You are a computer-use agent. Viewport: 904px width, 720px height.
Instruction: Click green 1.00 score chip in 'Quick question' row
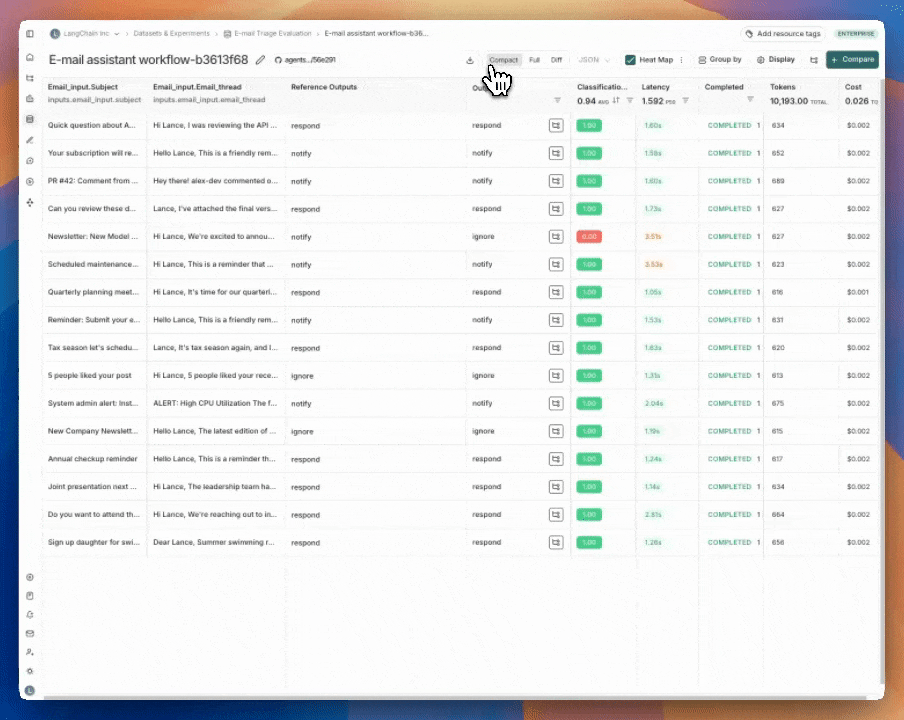pos(589,126)
